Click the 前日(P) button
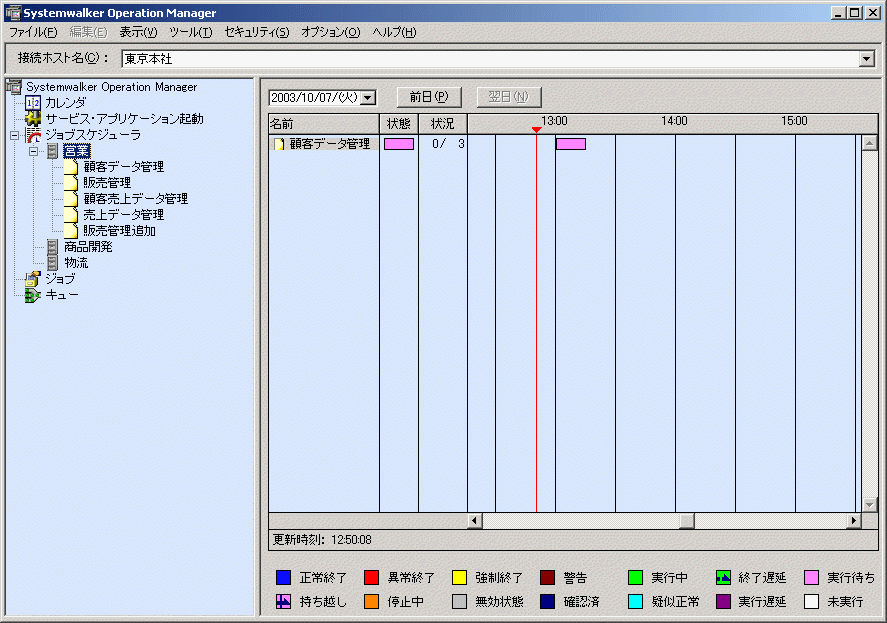Viewport: 887px width, 623px height. [x=429, y=97]
